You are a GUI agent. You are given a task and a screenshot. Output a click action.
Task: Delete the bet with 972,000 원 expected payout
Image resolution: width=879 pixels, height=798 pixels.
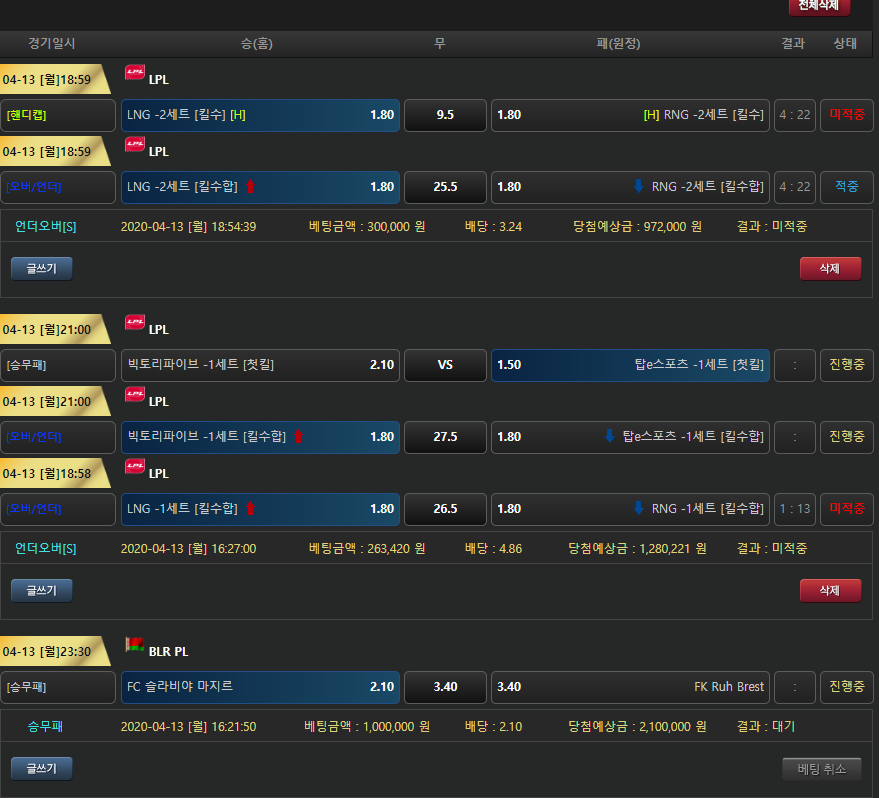830,268
